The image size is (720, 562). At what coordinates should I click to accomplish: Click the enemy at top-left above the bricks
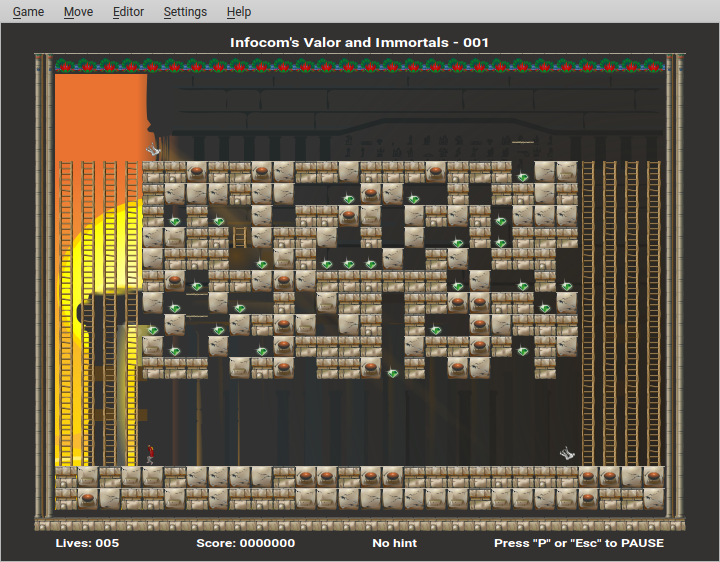pyautogui.click(x=153, y=151)
